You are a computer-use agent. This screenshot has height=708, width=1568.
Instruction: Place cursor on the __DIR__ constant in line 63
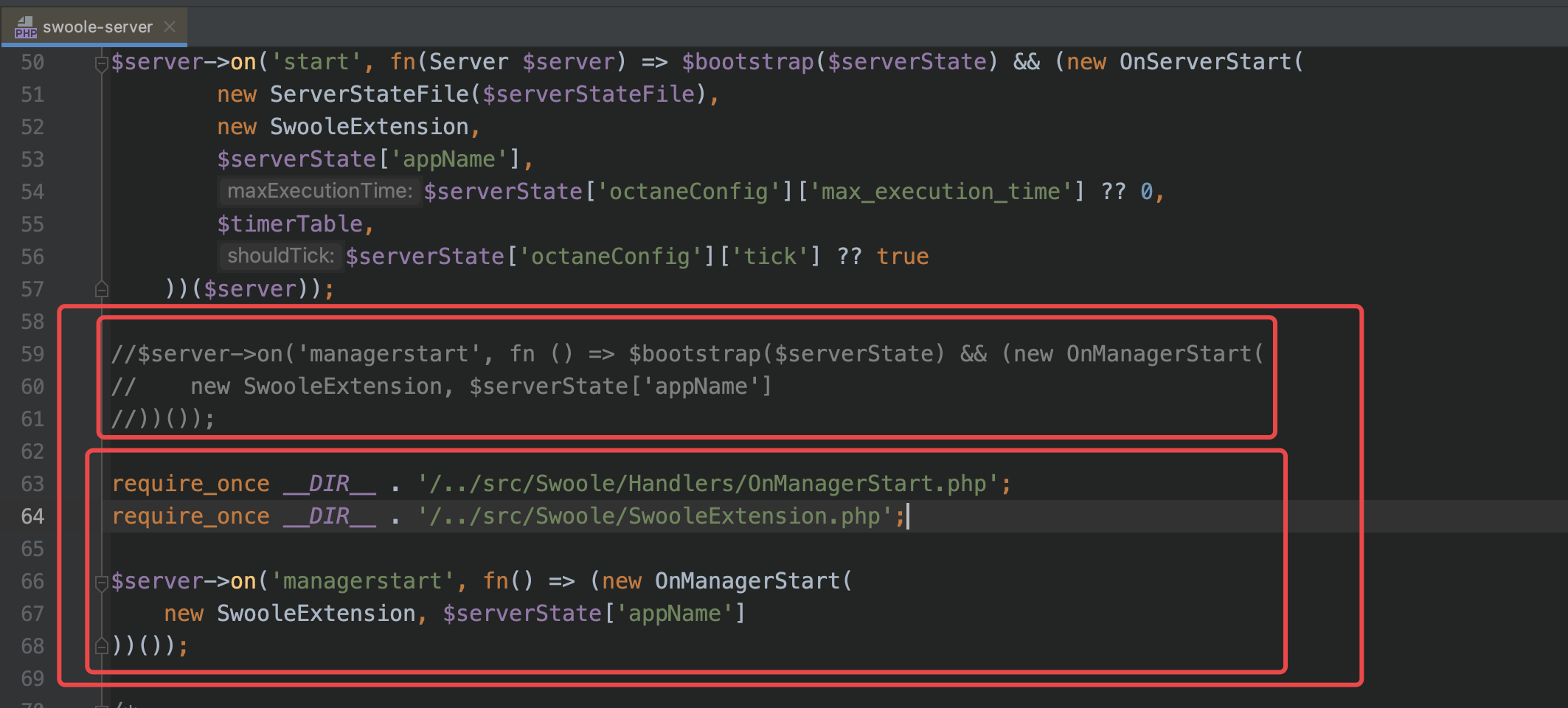(x=328, y=483)
